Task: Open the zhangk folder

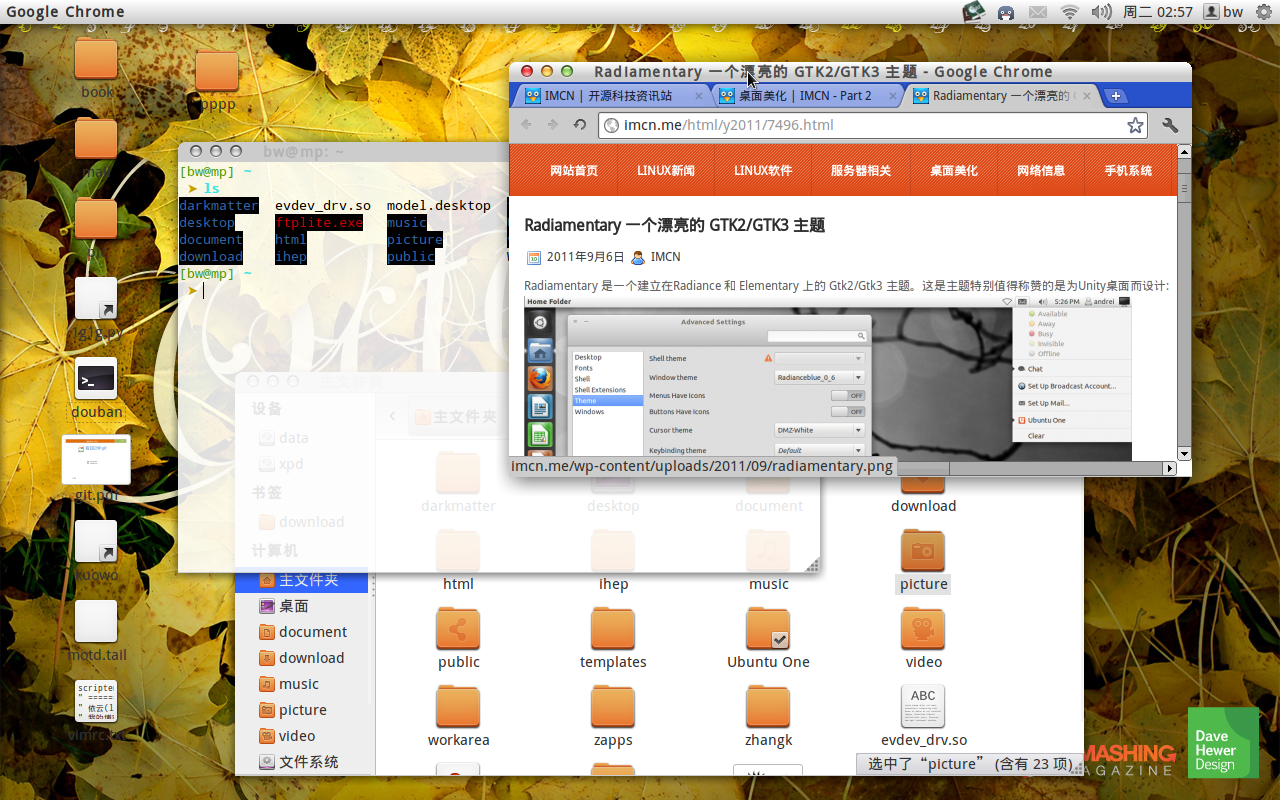Action: click(768, 718)
